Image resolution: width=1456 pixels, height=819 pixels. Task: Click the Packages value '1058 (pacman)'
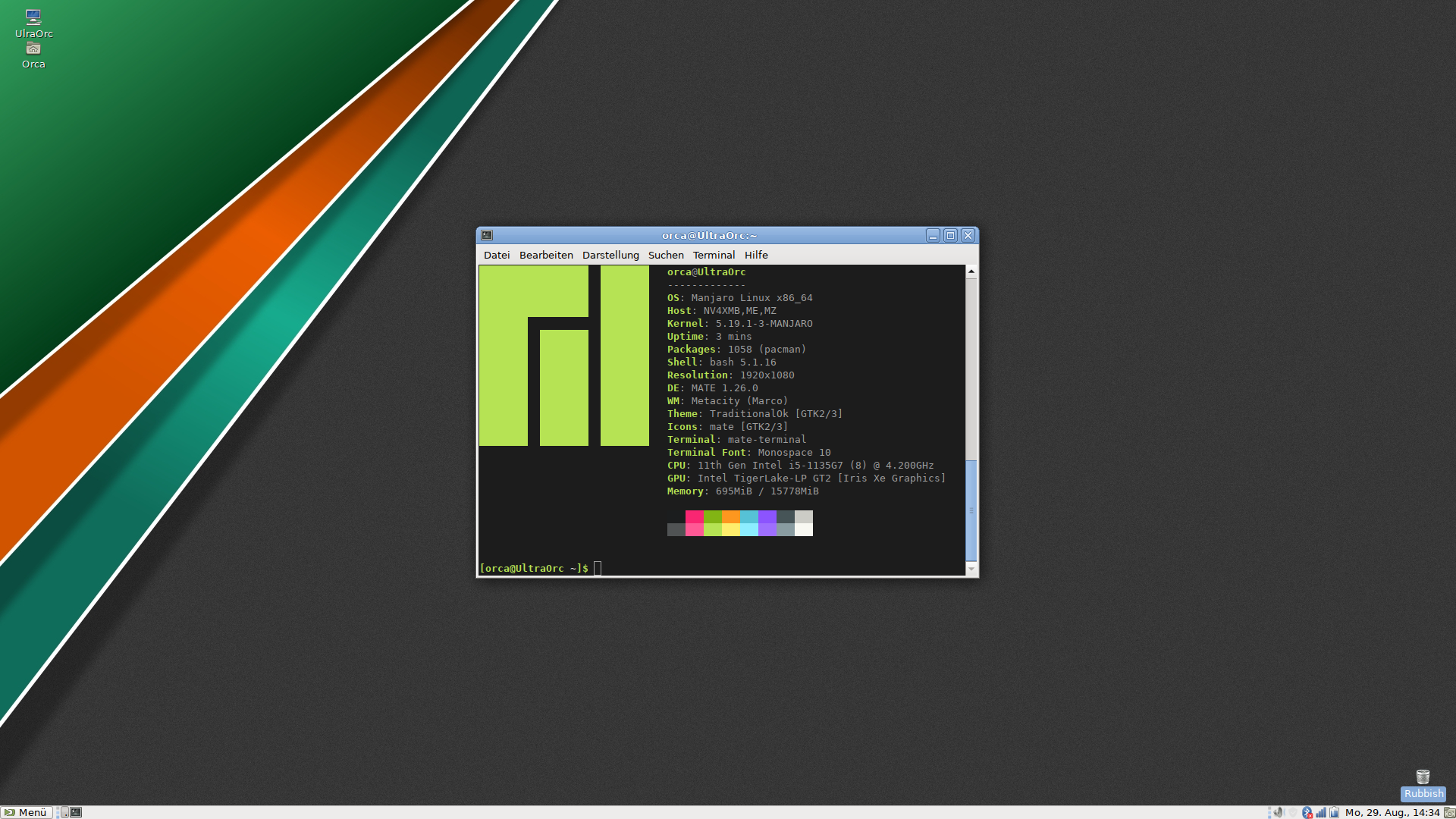pyautogui.click(x=767, y=350)
